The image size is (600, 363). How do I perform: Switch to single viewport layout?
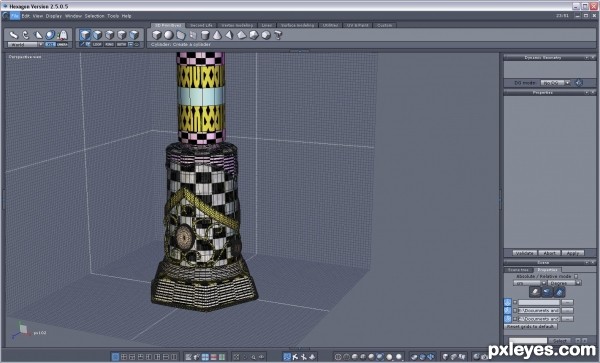[x=115, y=357]
